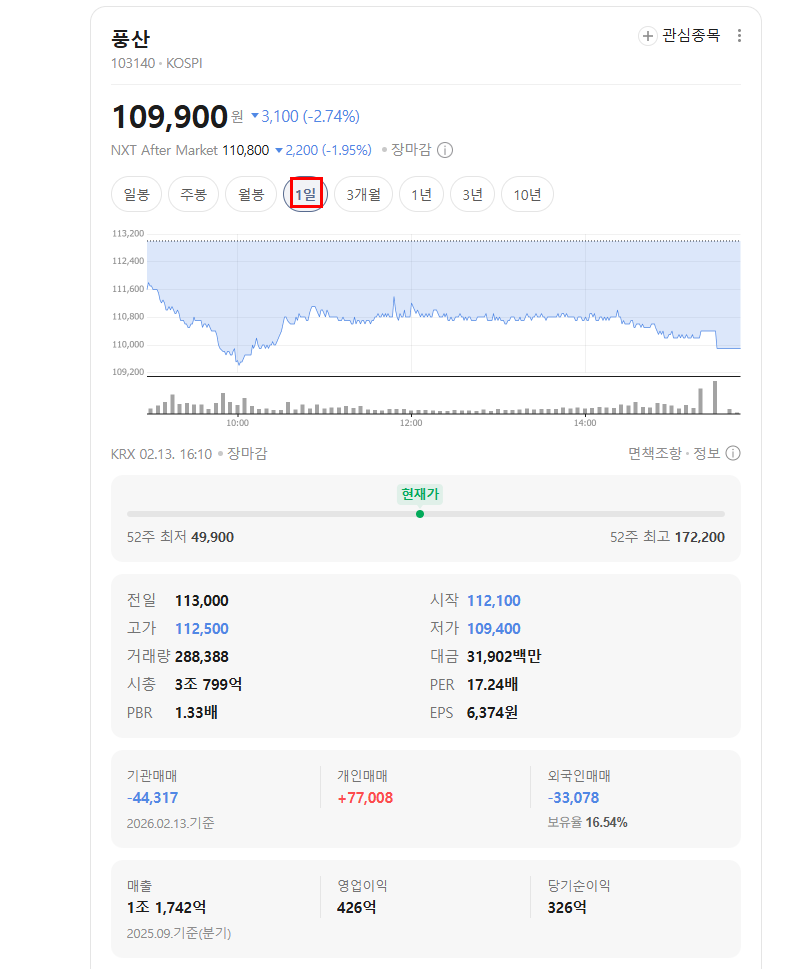Click the 103140 · KOSPI ticker code

(x=157, y=64)
